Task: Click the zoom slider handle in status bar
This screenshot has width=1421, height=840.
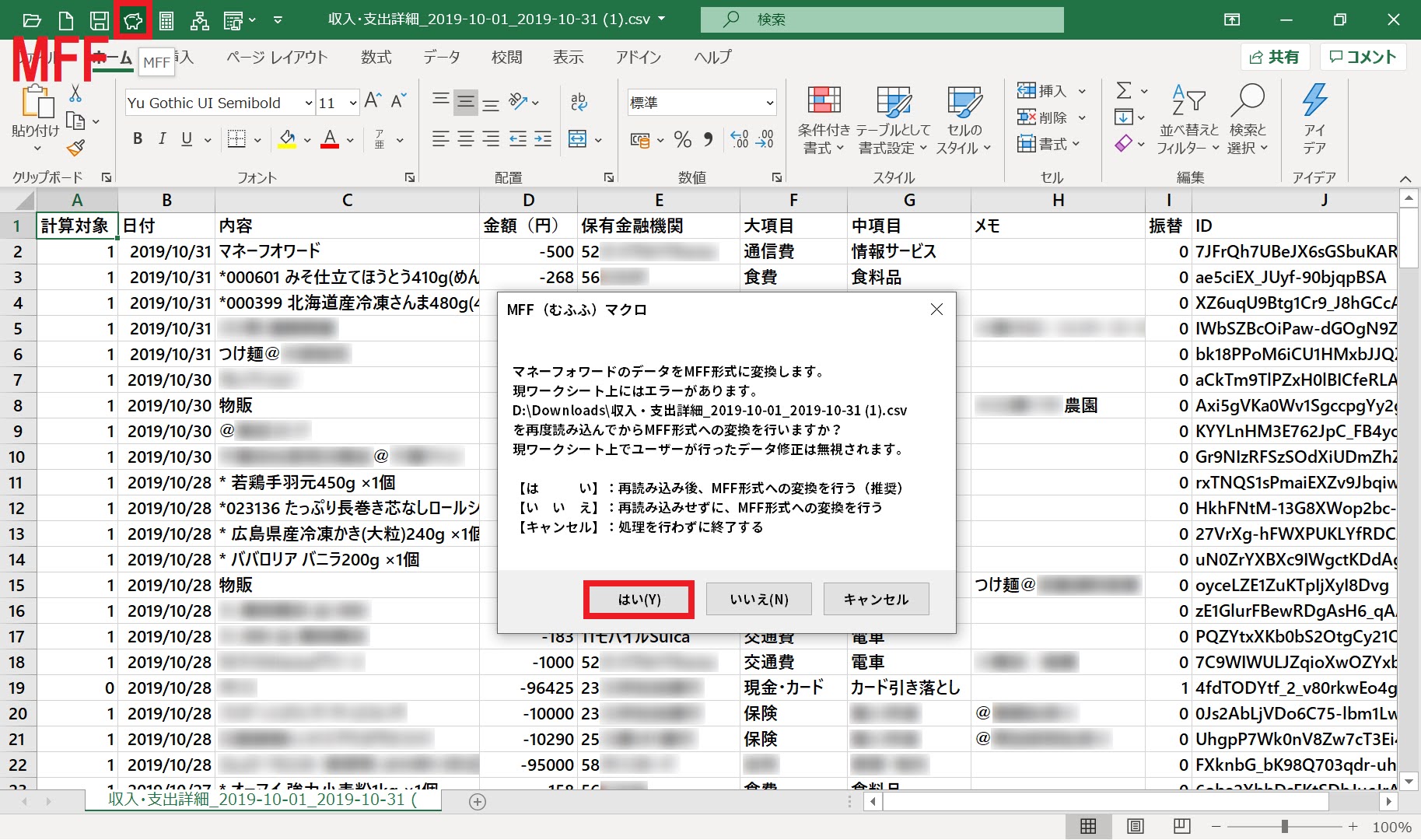Action: click(x=1285, y=826)
